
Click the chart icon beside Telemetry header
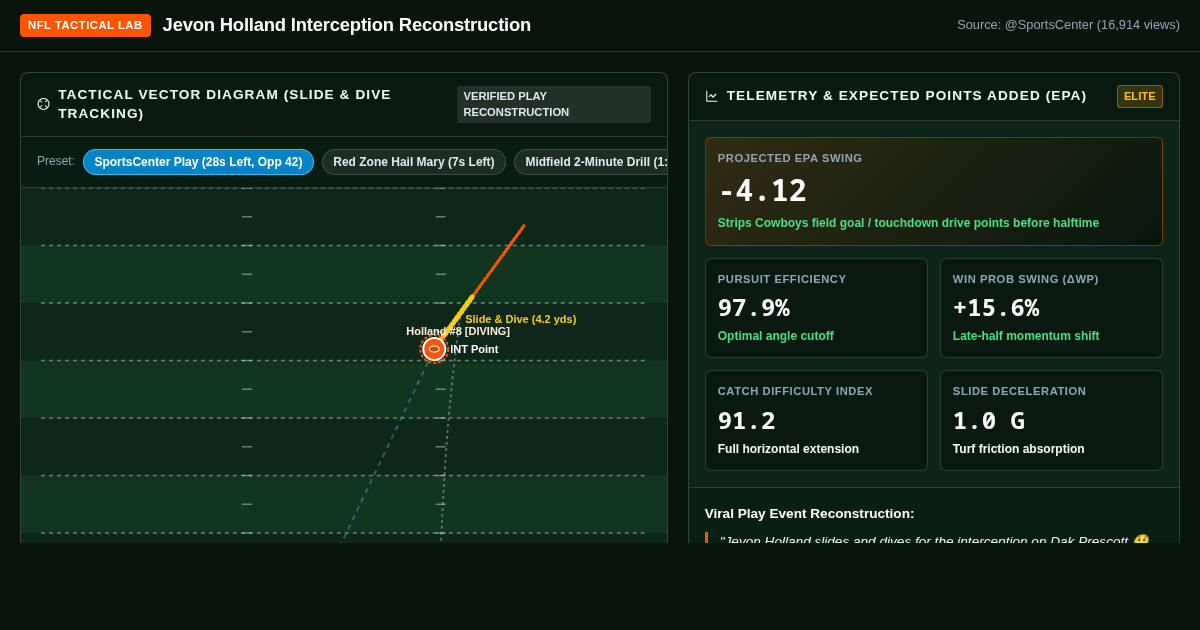[711, 96]
